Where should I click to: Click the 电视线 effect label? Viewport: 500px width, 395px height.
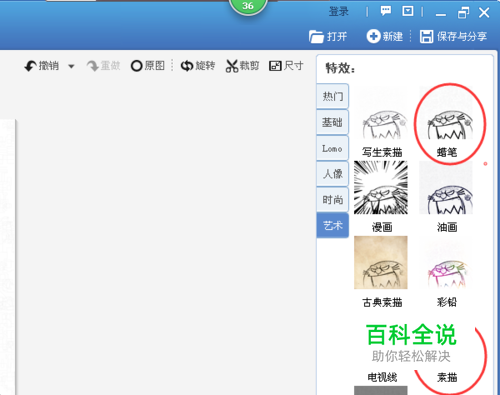(382, 377)
